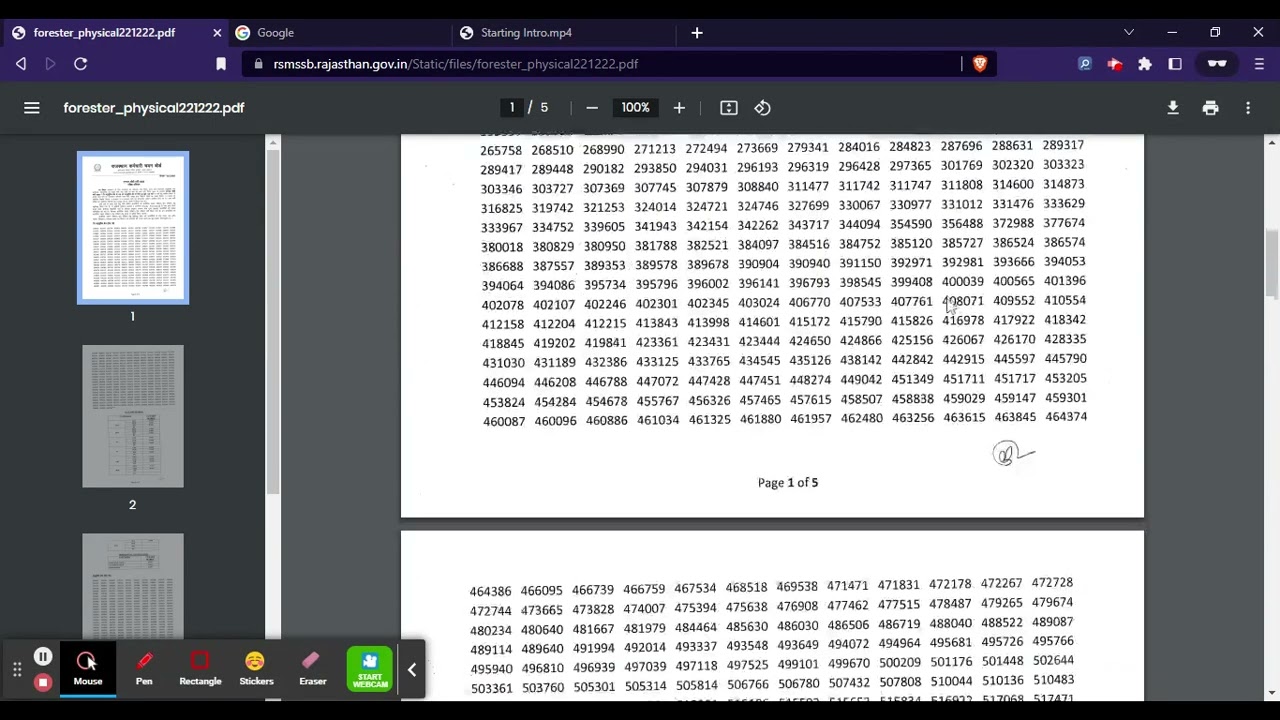Viewport: 1280px width, 720px height.
Task: Click the forester_physical221222.pdf title text
Action: (154, 108)
